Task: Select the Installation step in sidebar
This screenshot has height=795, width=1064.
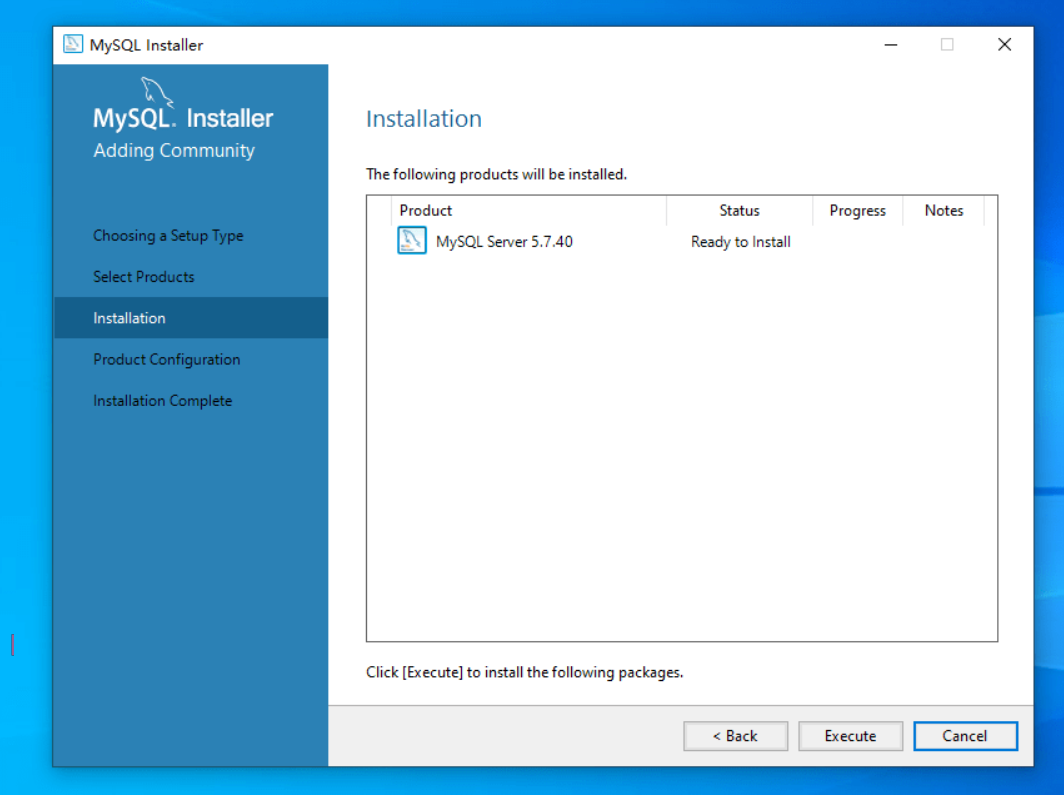Action: coord(191,317)
